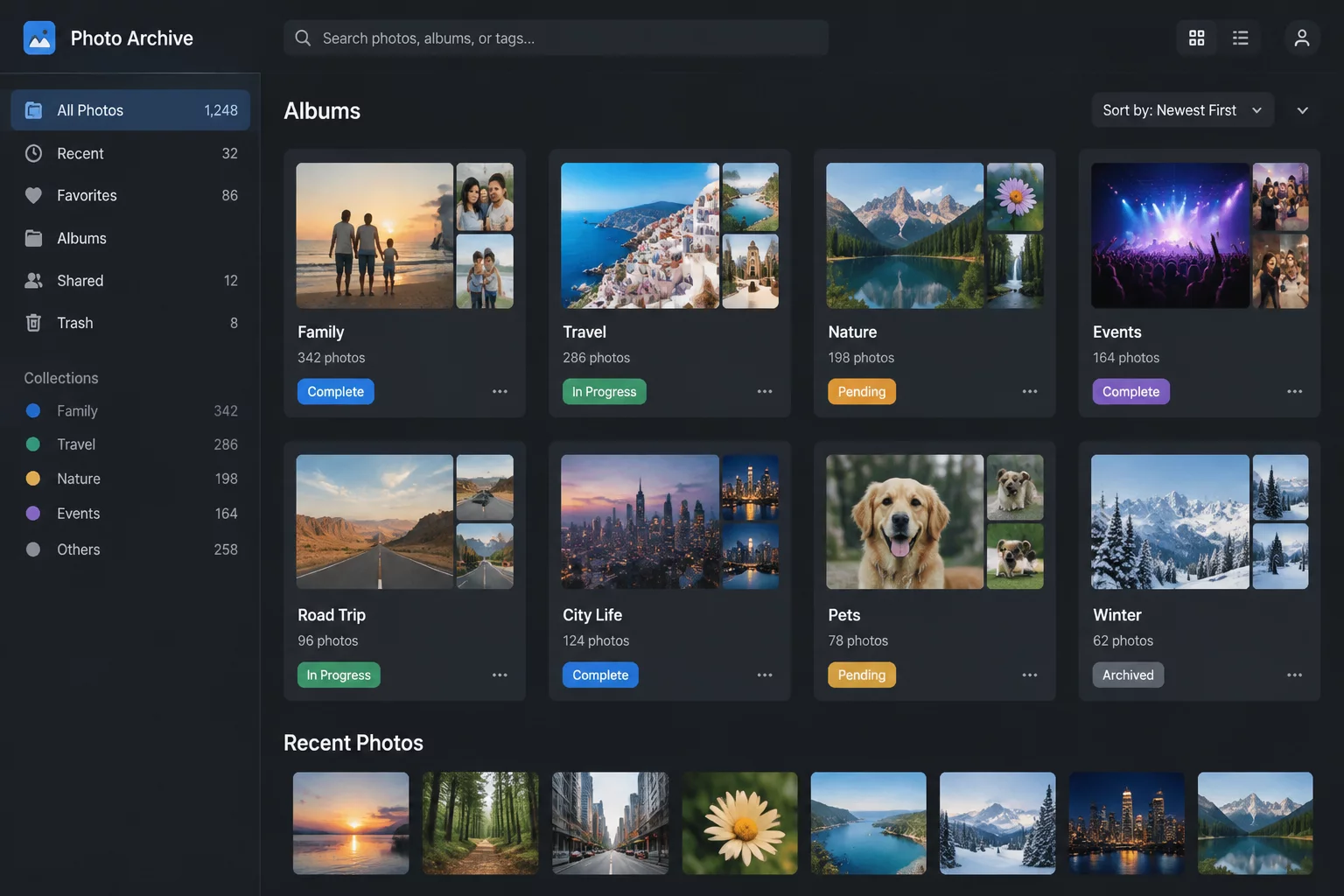Click the Shared people icon
1344x896 pixels.
click(33, 280)
